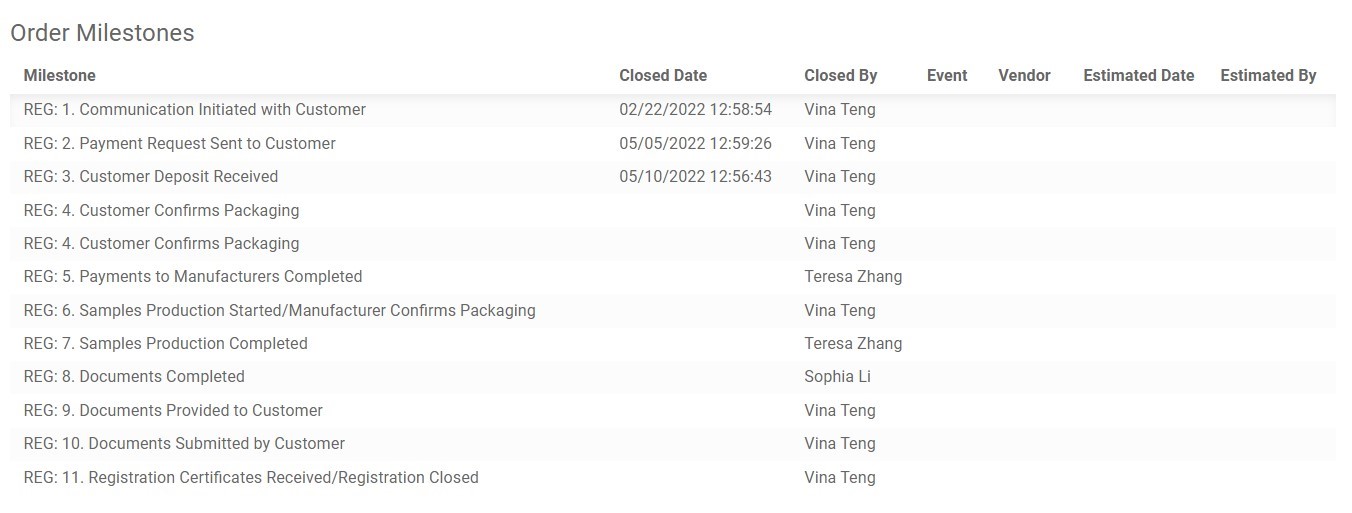Viewport: 1352px width, 513px height.
Task: Sort by the Closed Date column header
Action: 663,75
